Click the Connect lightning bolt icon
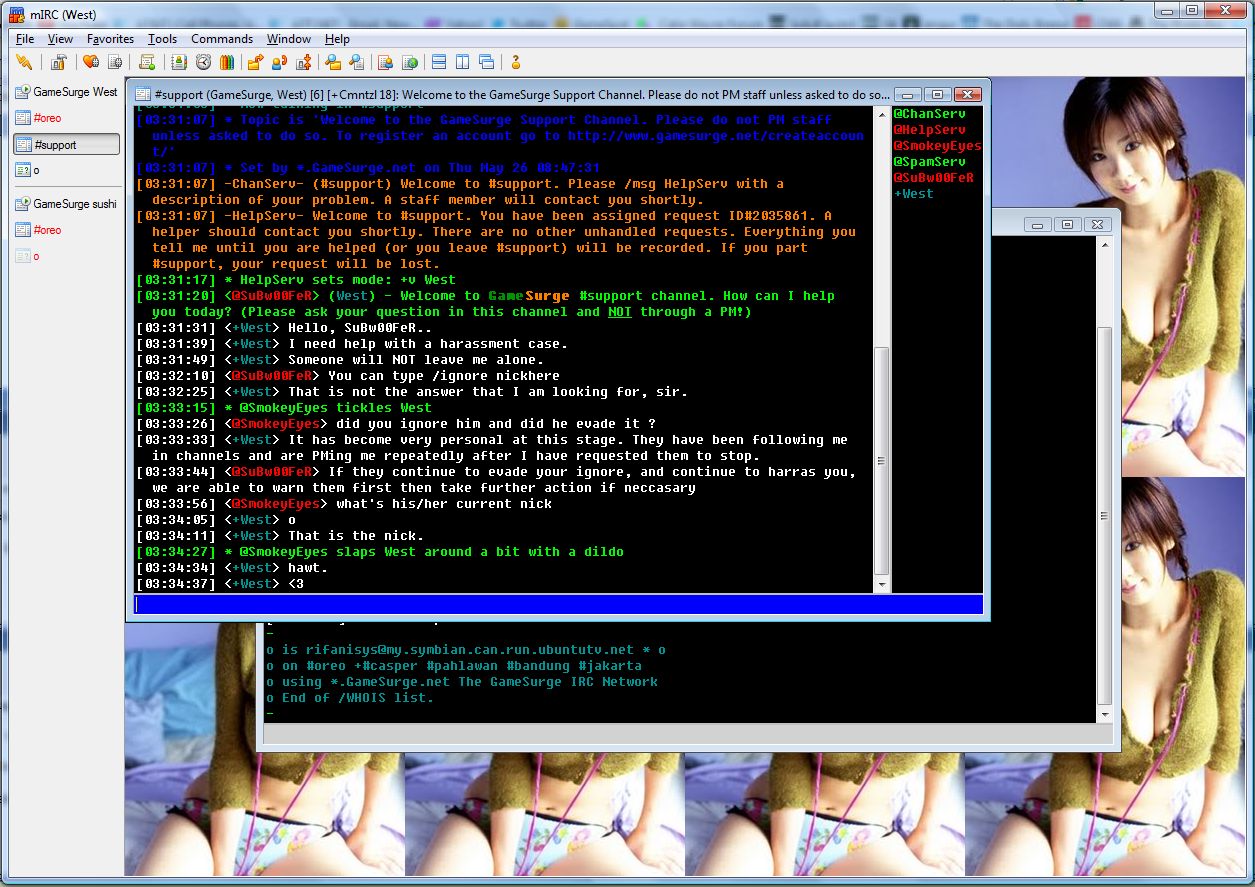 (x=24, y=62)
